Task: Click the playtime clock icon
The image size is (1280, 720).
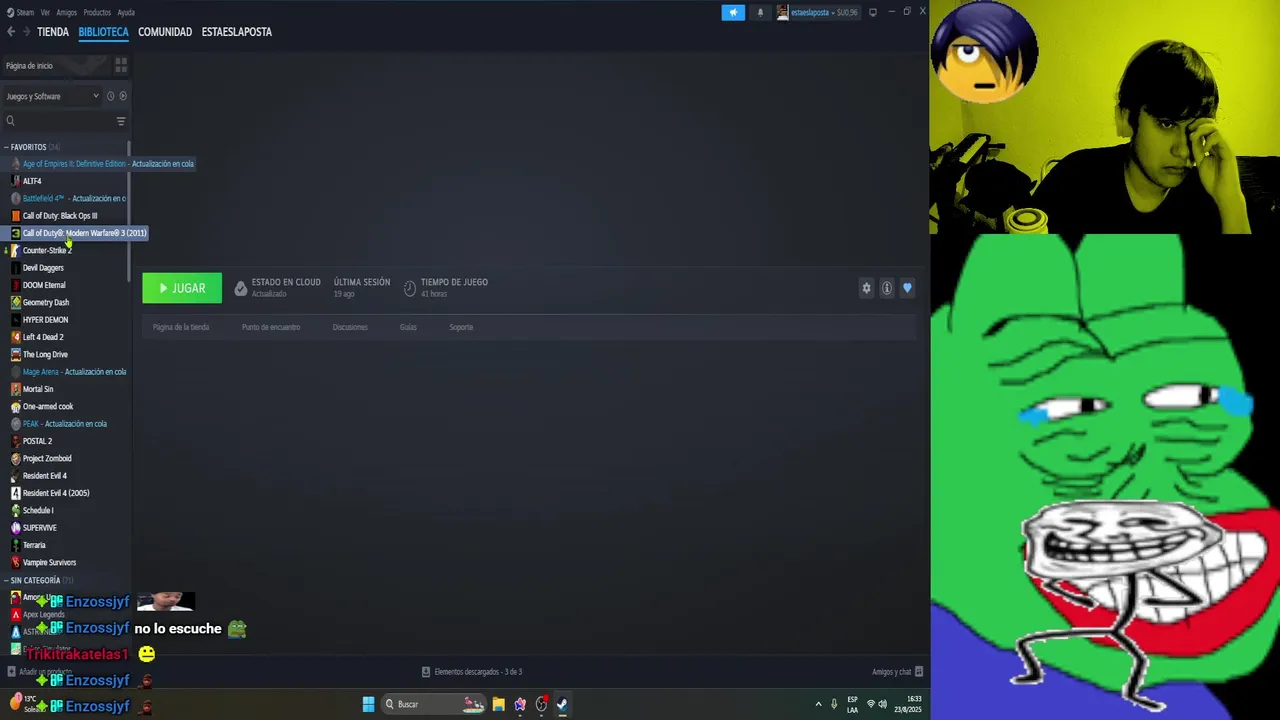Action: coord(410,288)
